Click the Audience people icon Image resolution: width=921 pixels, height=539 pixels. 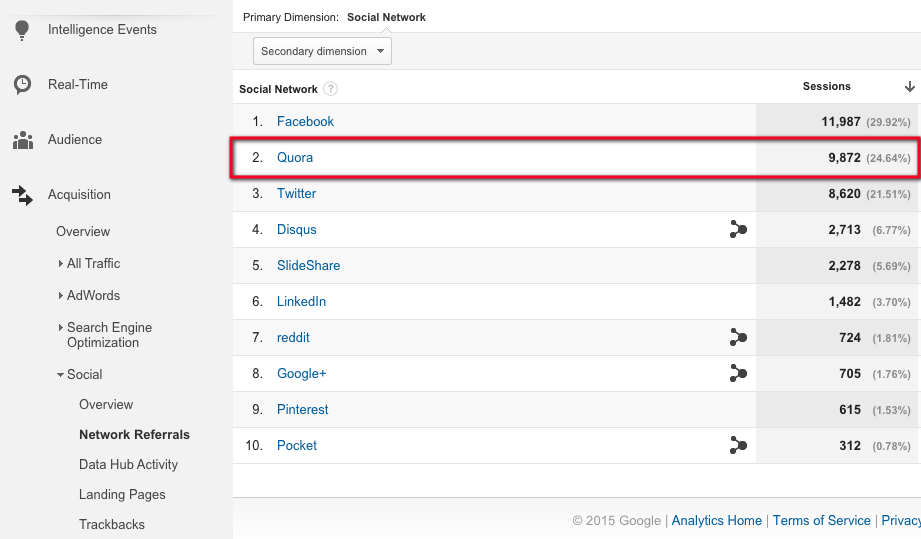pos(22,140)
